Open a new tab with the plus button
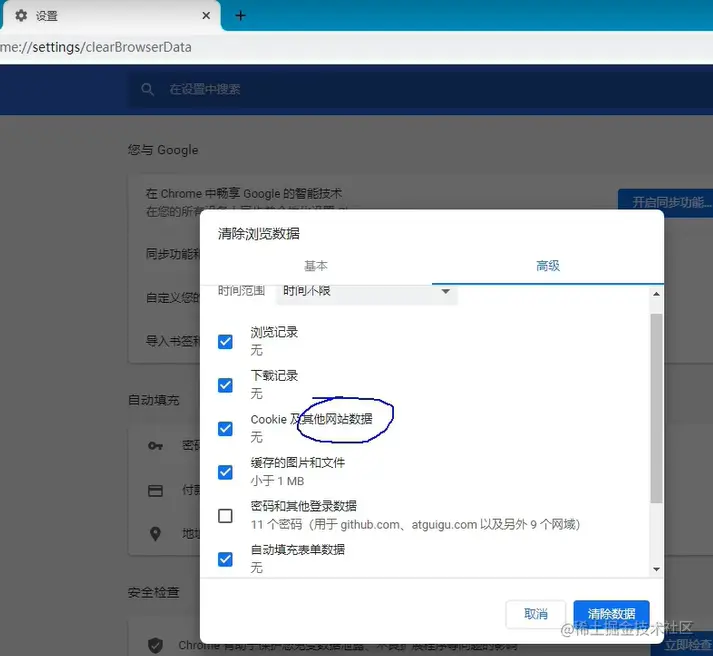This screenshot has width=713, height=656. pos(241,16)
